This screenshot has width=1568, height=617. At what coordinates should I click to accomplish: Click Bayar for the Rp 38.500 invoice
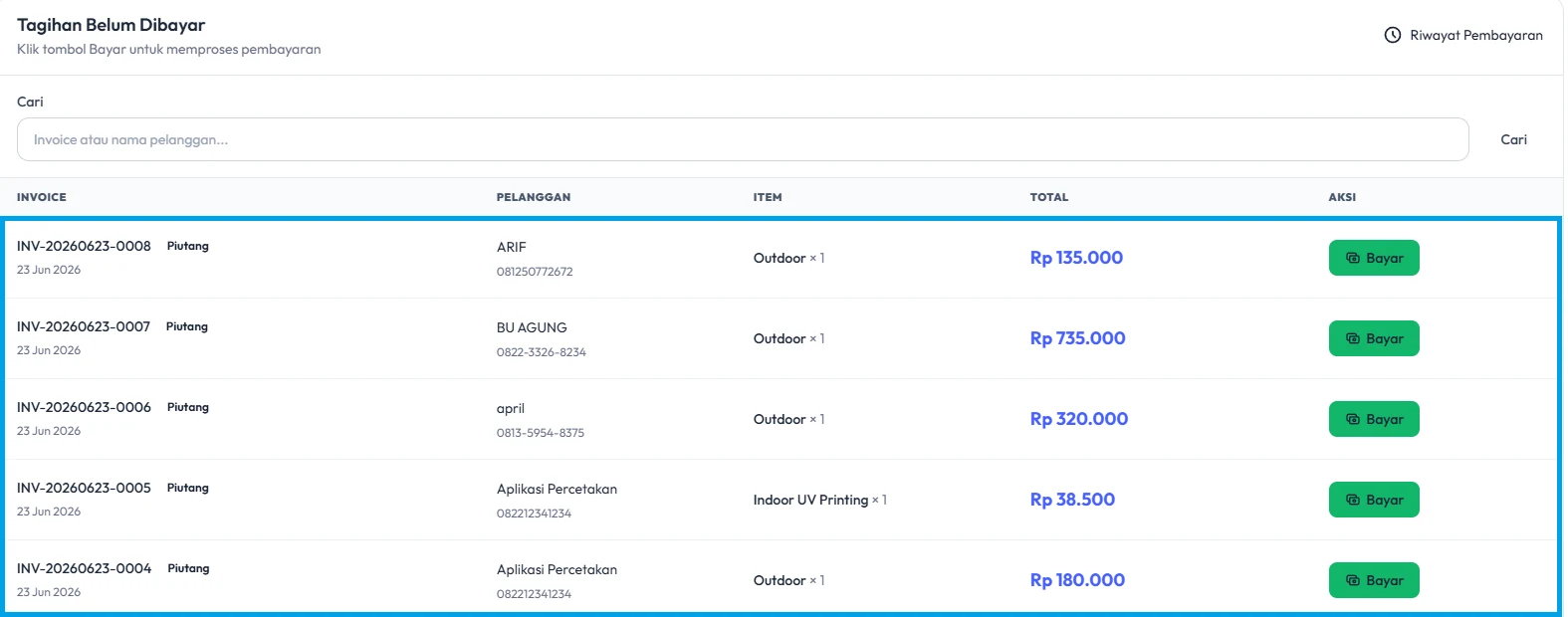click(1374, 500)
